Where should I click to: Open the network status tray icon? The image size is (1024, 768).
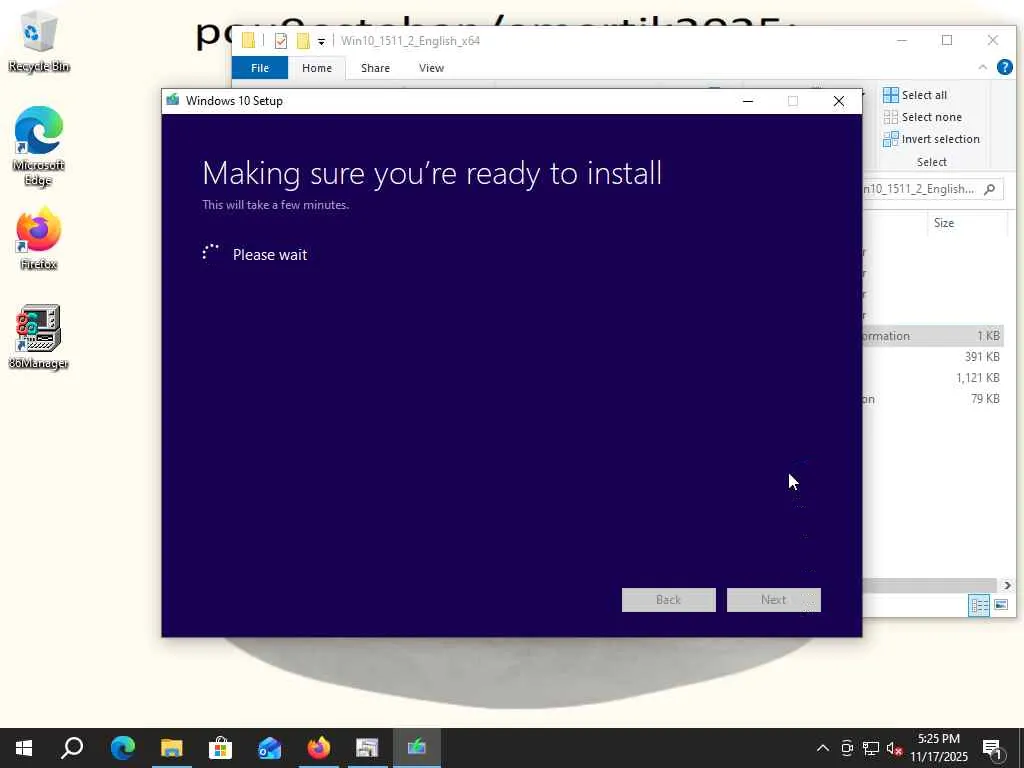pos(871,748)
